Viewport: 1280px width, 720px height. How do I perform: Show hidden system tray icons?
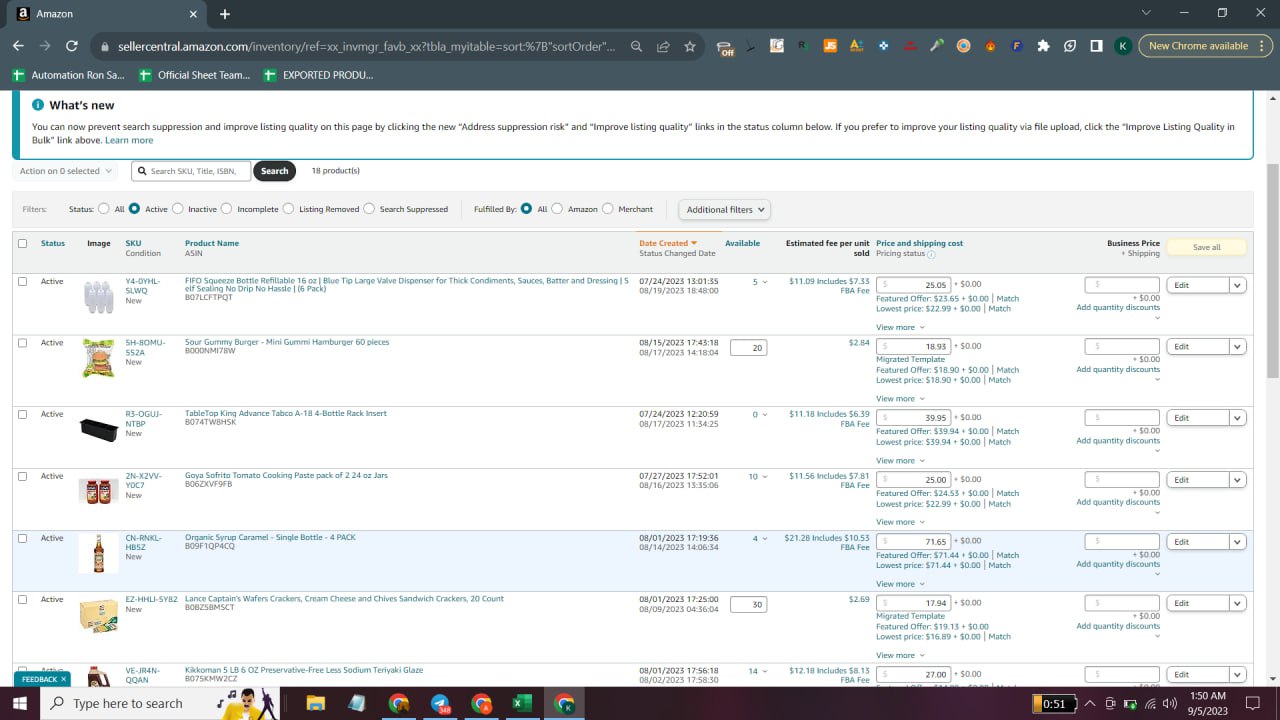pyautogui.click(x=1090, y=703)
